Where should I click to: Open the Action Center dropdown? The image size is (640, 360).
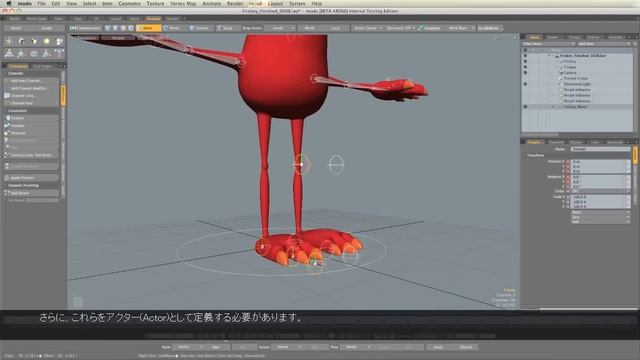(x=367, y=28)
